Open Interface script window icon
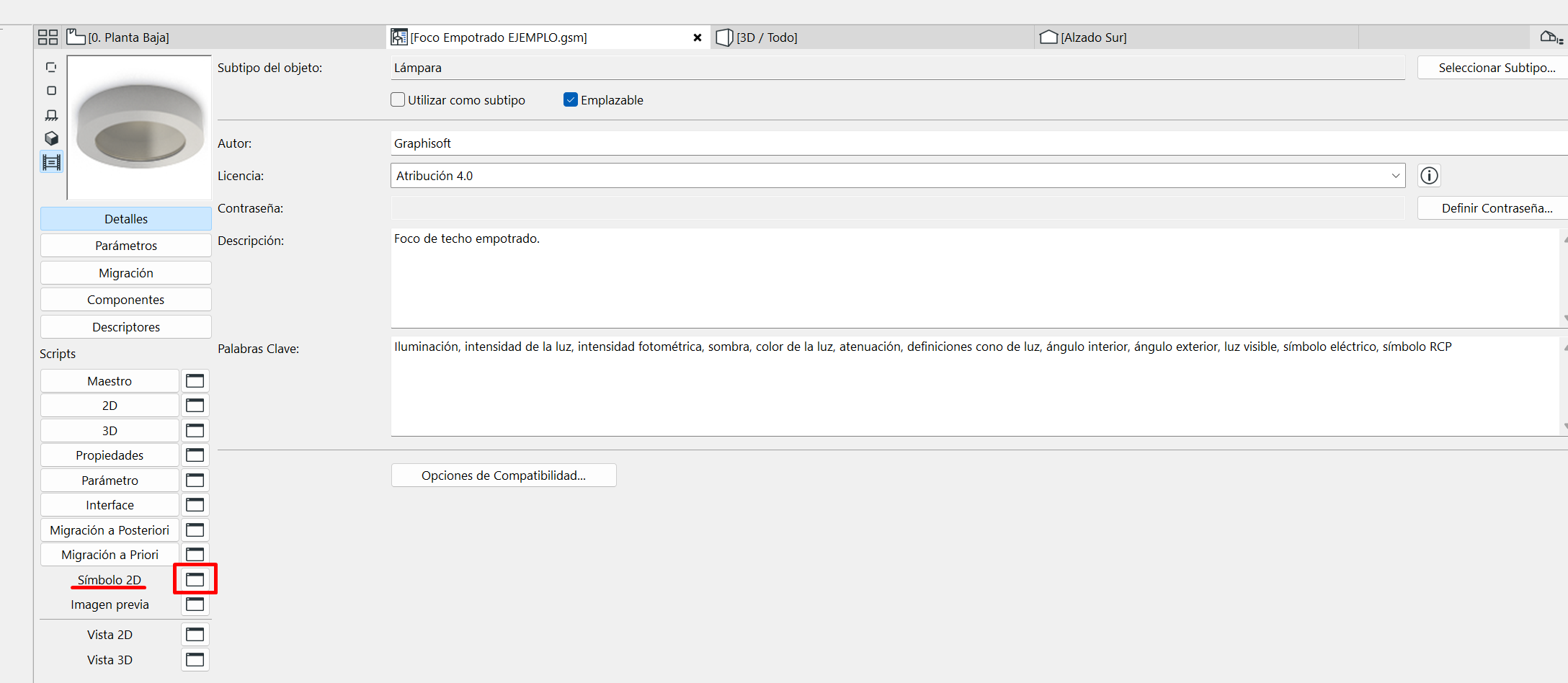 [x=195, y=504]
